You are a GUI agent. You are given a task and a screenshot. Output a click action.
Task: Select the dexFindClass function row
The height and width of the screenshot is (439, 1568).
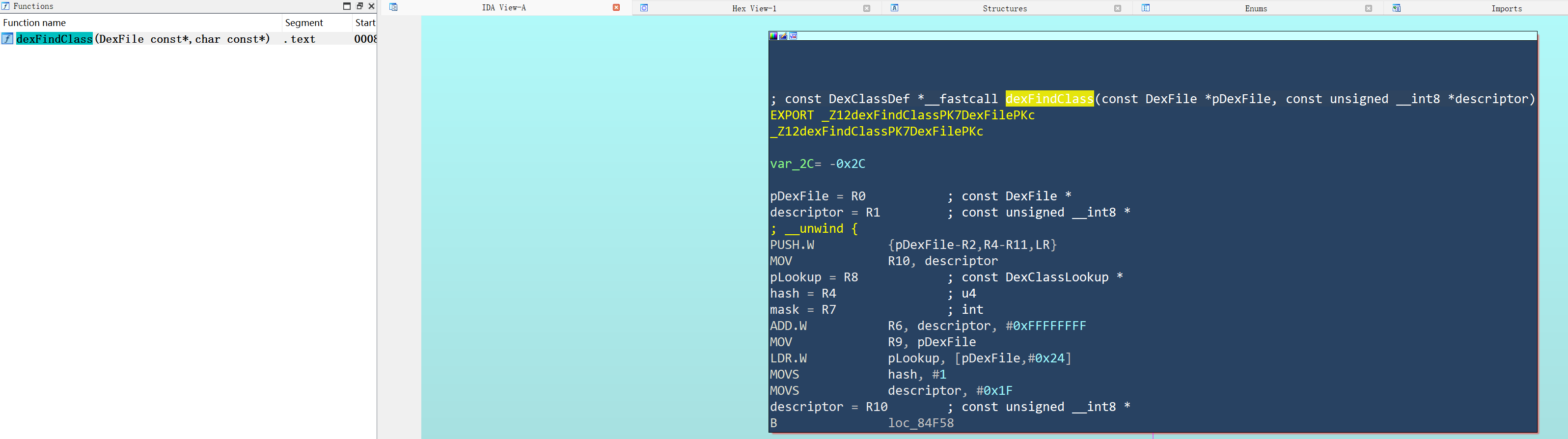point(188,39)
